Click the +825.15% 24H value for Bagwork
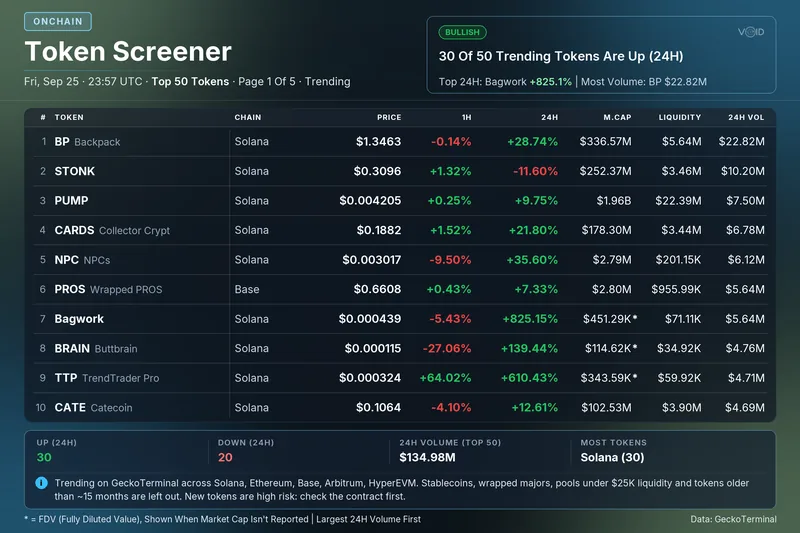Screen dimensions: 800x533 [x=530, y=319]
